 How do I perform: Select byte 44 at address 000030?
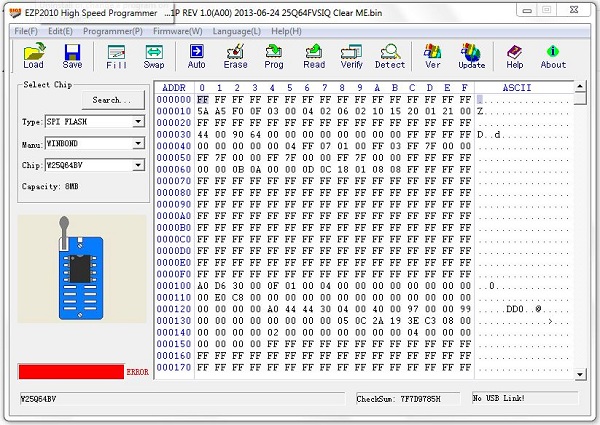(x=203, y=135)
